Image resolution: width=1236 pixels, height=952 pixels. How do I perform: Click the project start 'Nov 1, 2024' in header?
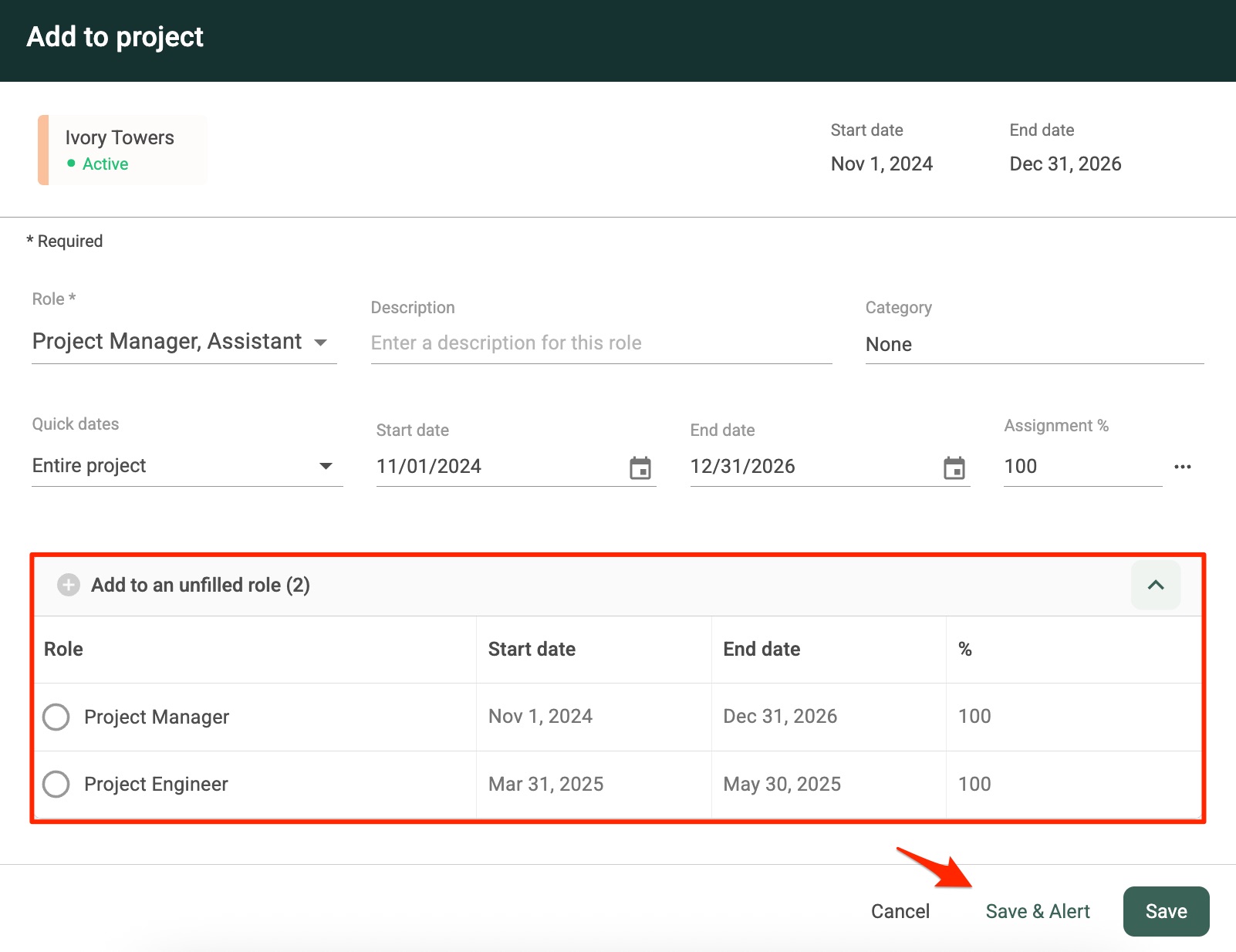point(882,164)
